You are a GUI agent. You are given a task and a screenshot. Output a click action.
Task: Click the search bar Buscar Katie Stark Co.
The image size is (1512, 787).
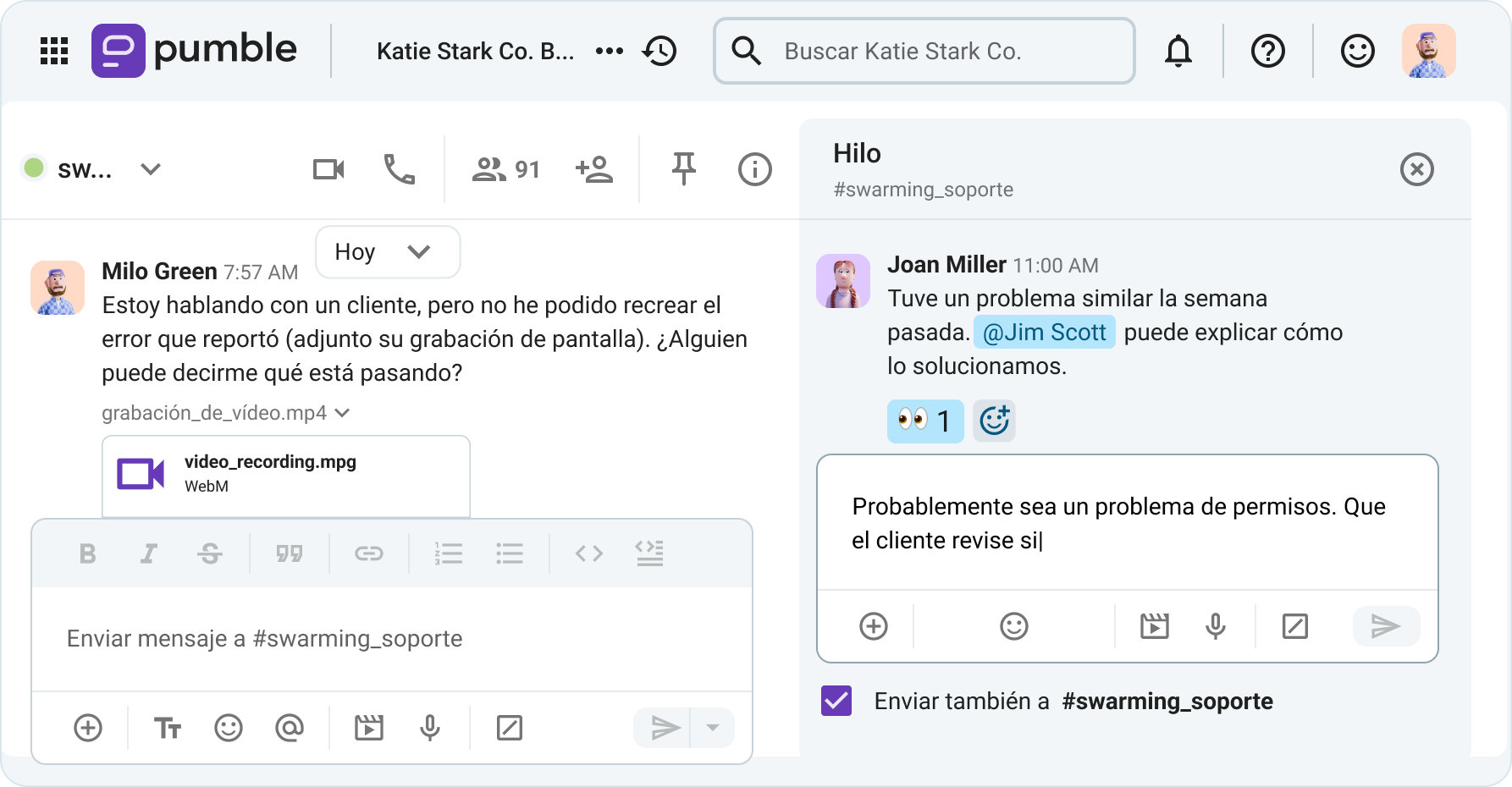[x=924, y=51]
